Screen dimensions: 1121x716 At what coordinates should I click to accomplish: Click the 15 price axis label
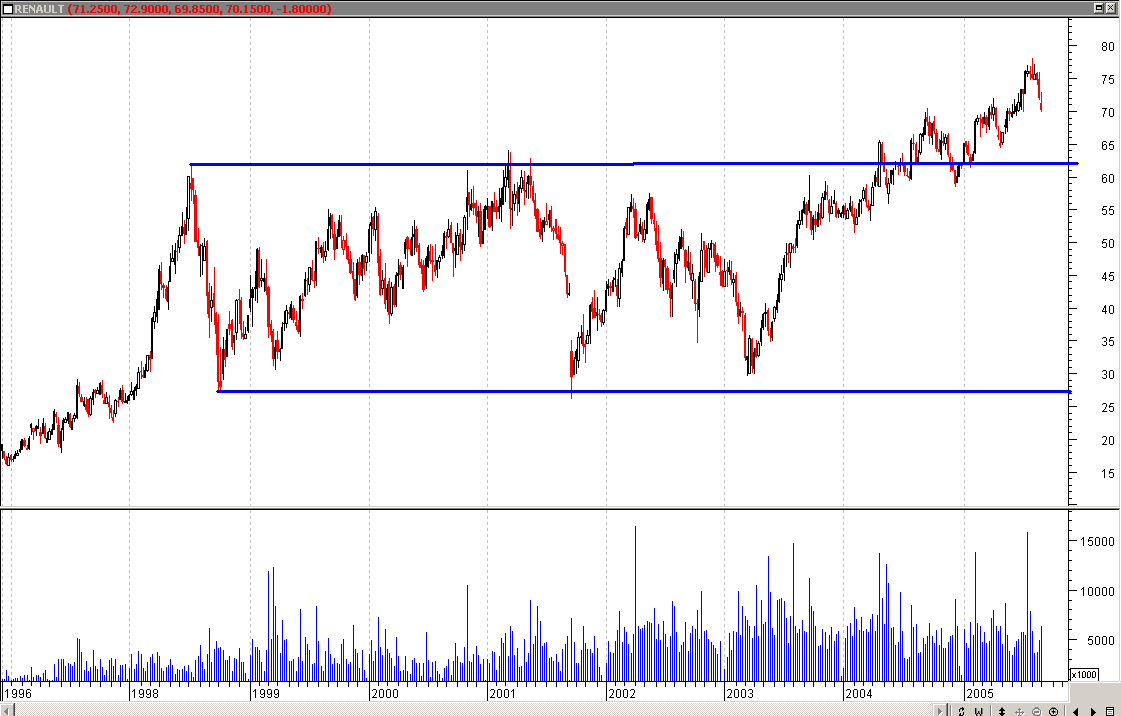point(1107,474)
